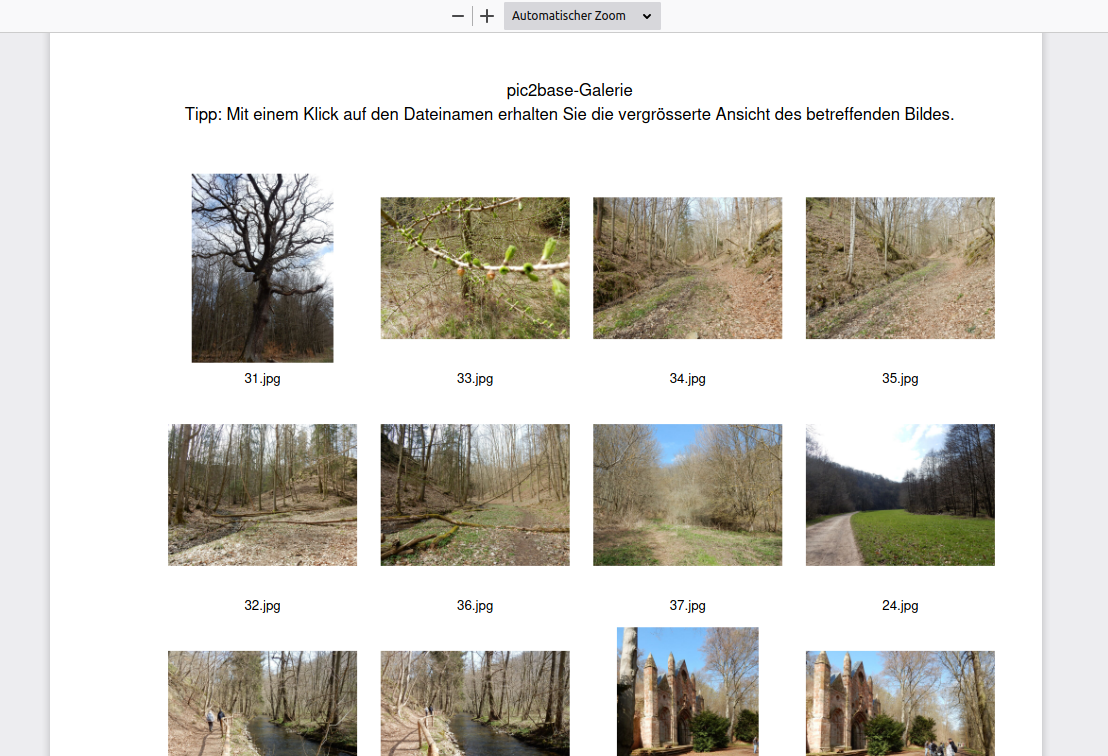Image resolution: width=1108 pixels, height=756 pixels.
Task: Click the zoom out minus icon
Action: pyautogui.click(x=458, y=16)
